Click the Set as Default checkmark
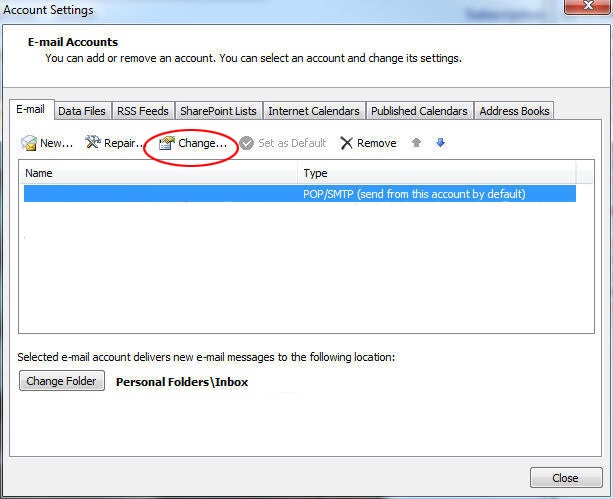The width and height of the screenshot is (613, 499). point(246,143)
